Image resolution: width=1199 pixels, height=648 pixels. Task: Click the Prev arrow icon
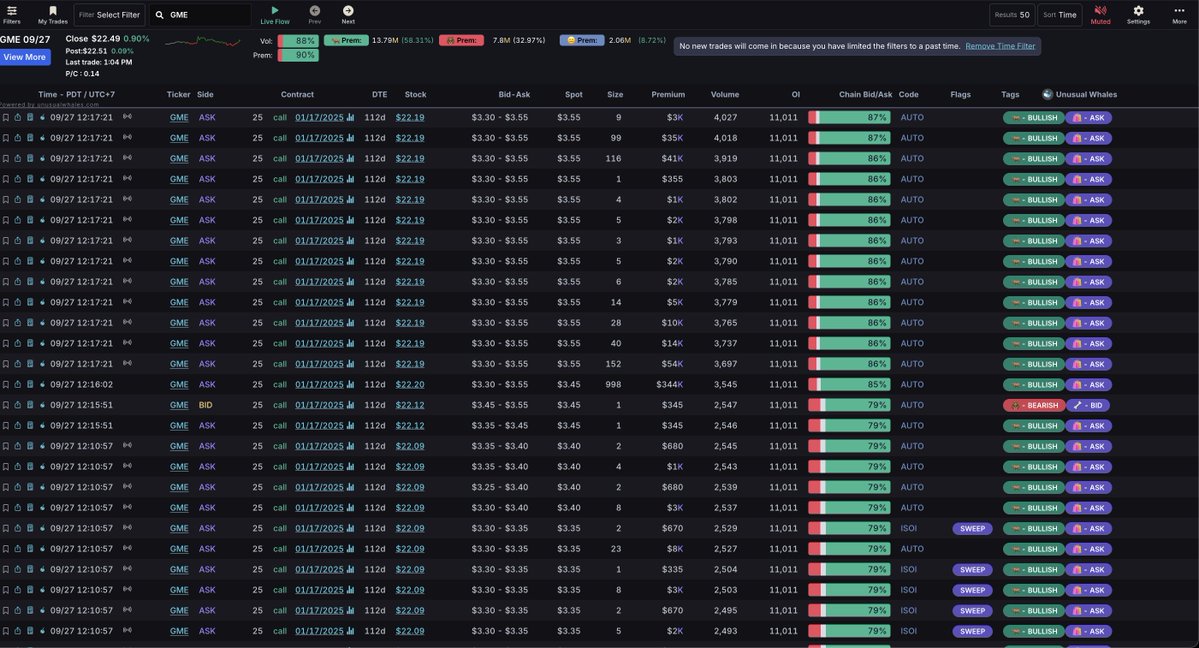click(315, 11)
